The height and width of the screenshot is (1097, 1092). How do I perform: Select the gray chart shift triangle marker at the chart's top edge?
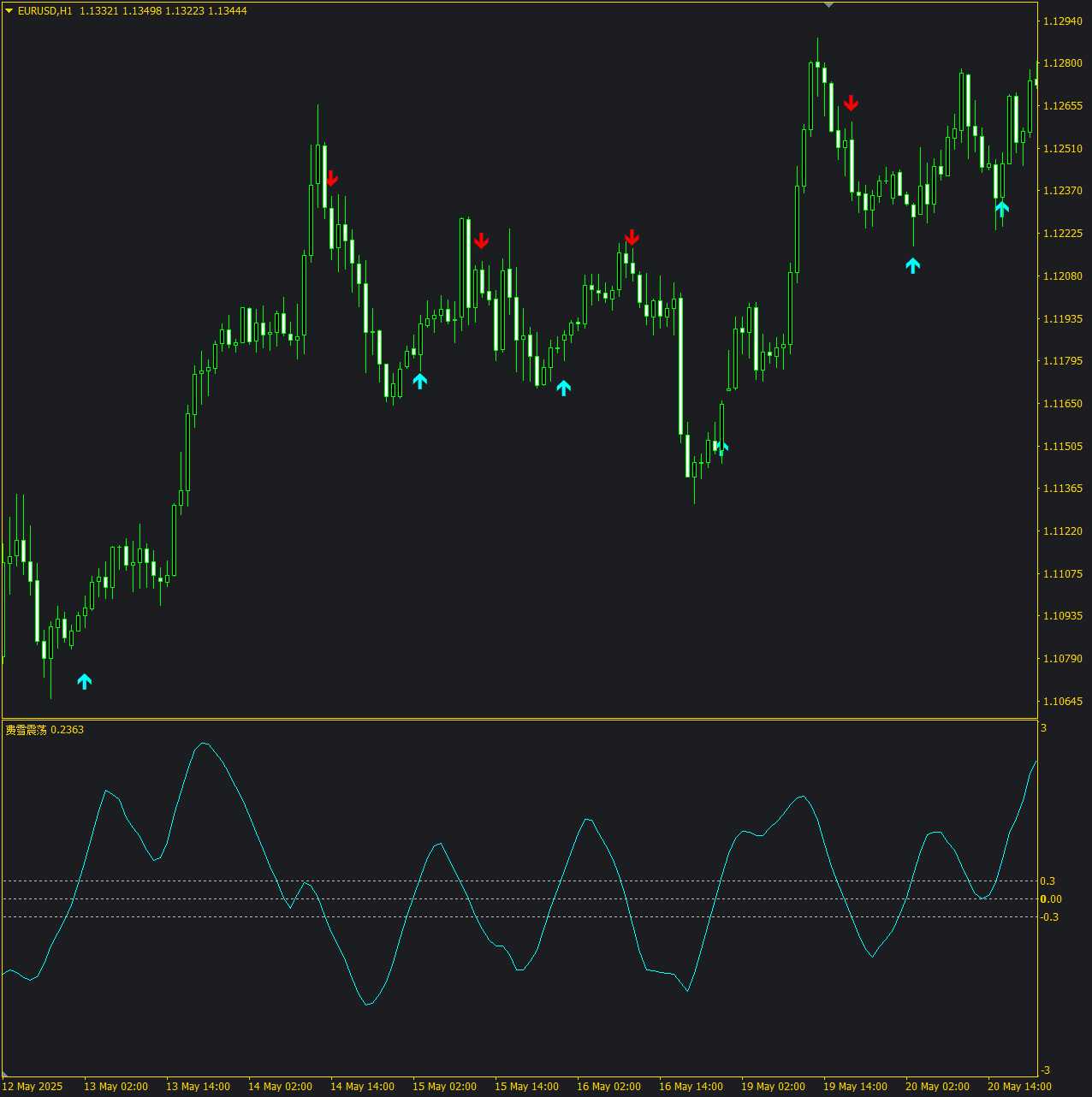coord(828,4)
